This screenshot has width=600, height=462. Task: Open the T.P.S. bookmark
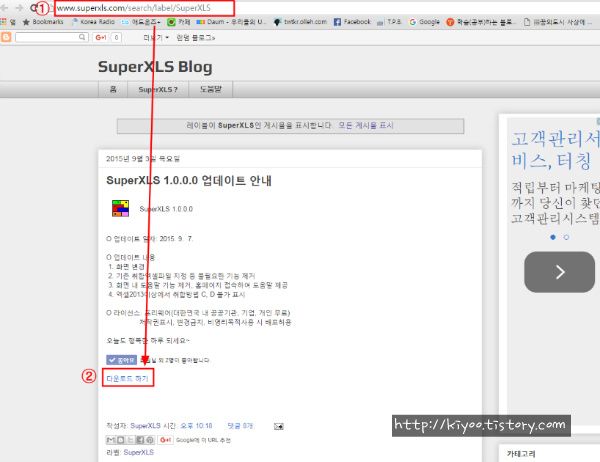(389, 22)
